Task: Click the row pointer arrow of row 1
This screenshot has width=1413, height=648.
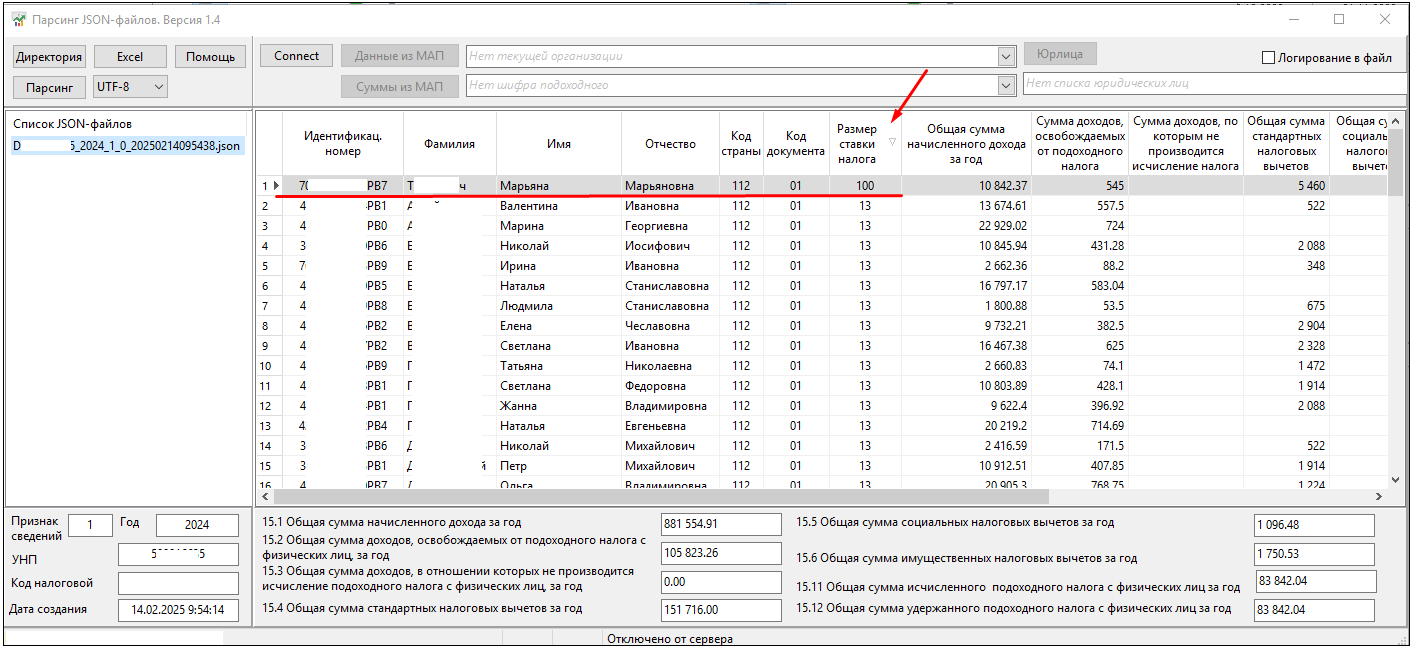Action: point(276,186)
